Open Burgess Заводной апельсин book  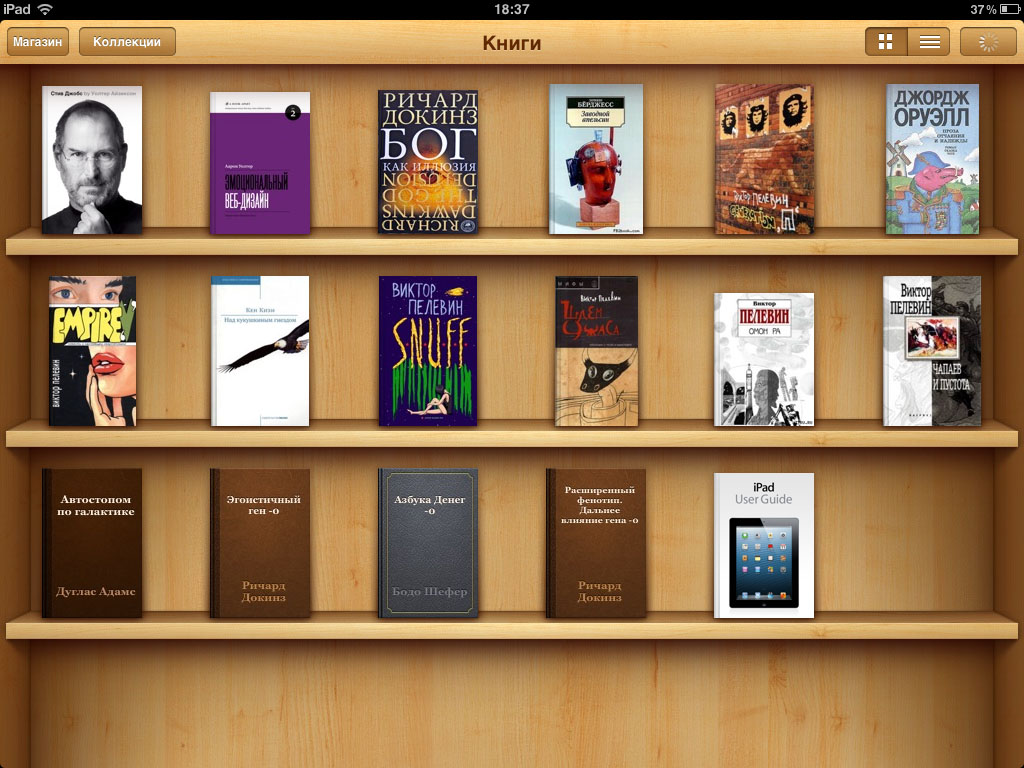[596, 159]
